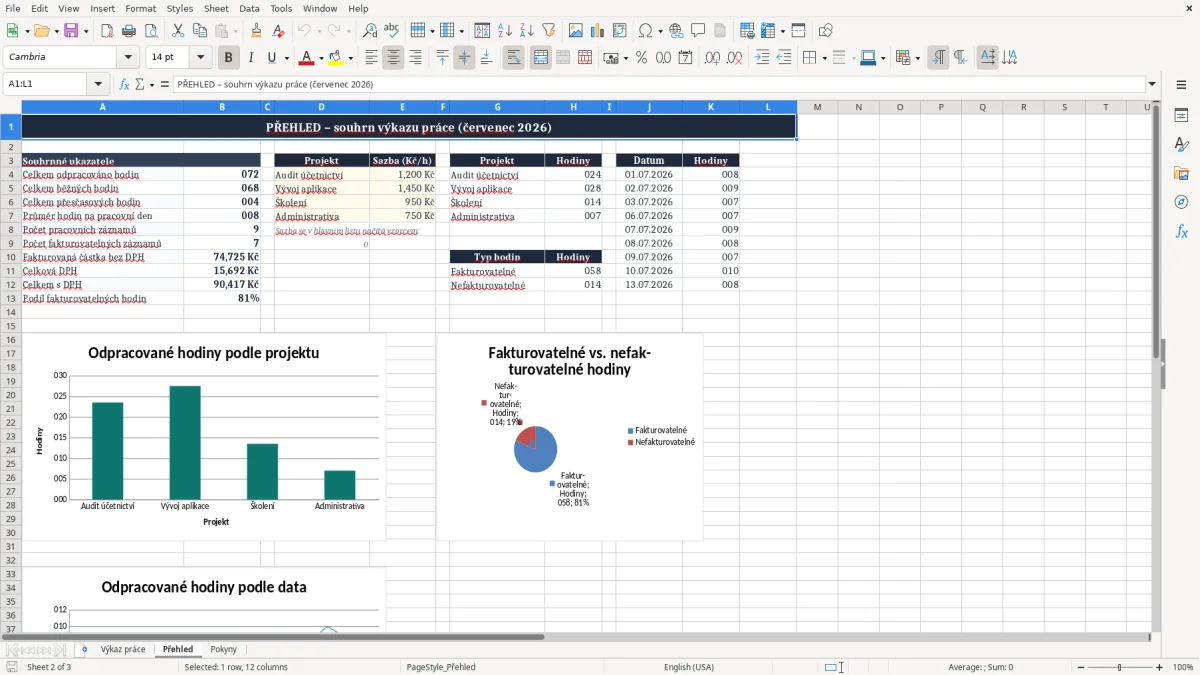
Task: Open Find and Replace
Action: tap(370, 31)
